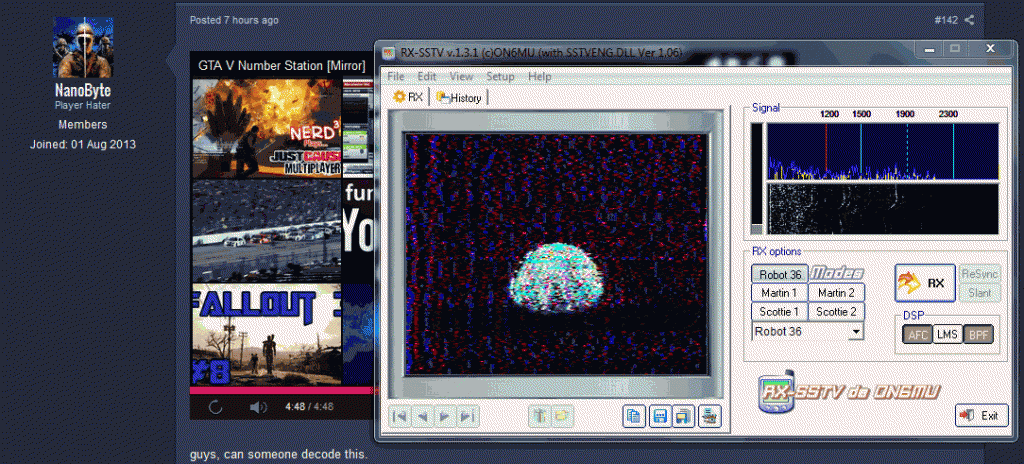This screenshot has width=1024, height=464.
Task: Click the received SSTV image display
Action: click(556, 254)
